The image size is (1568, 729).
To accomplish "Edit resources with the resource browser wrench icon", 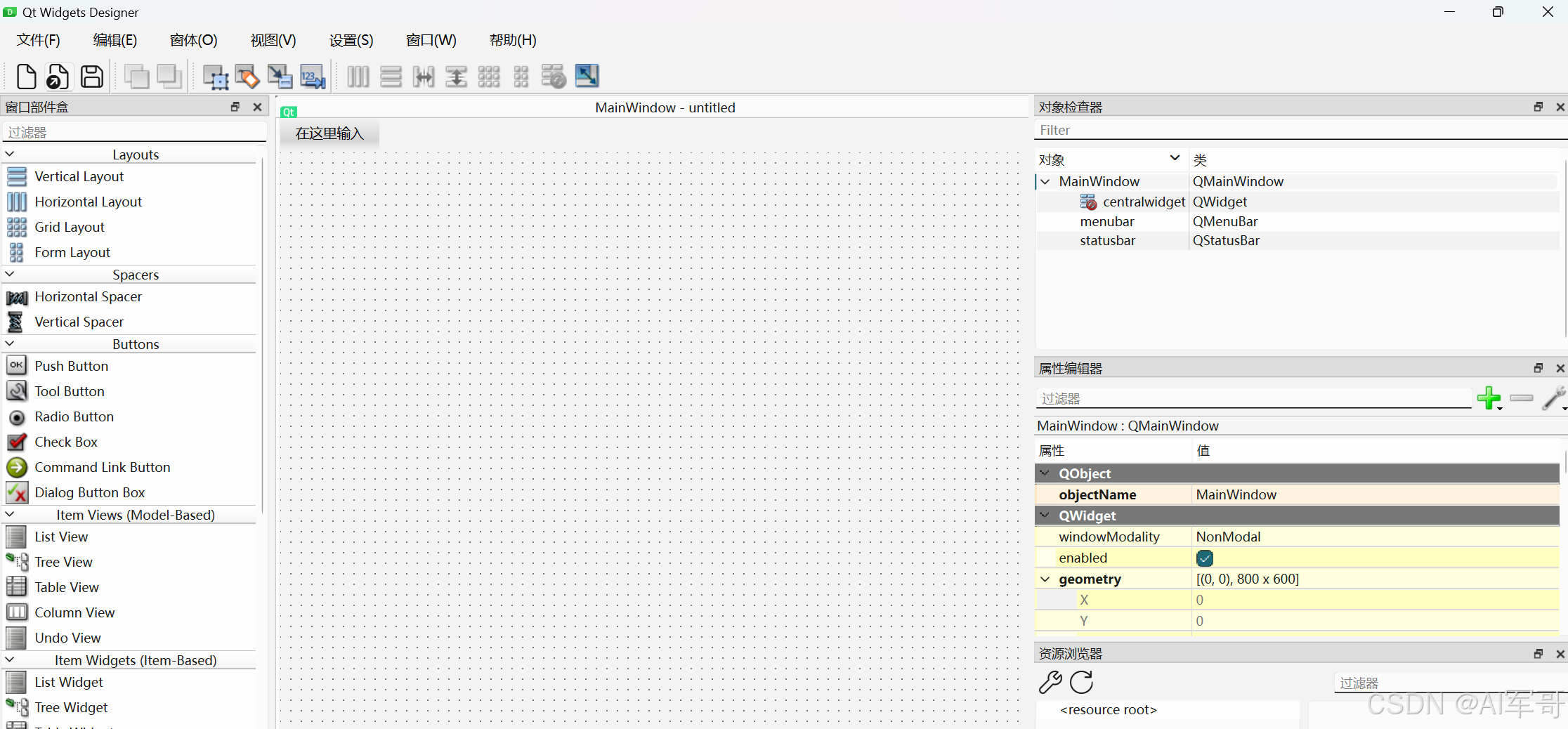I will [x=1050, y=682].
